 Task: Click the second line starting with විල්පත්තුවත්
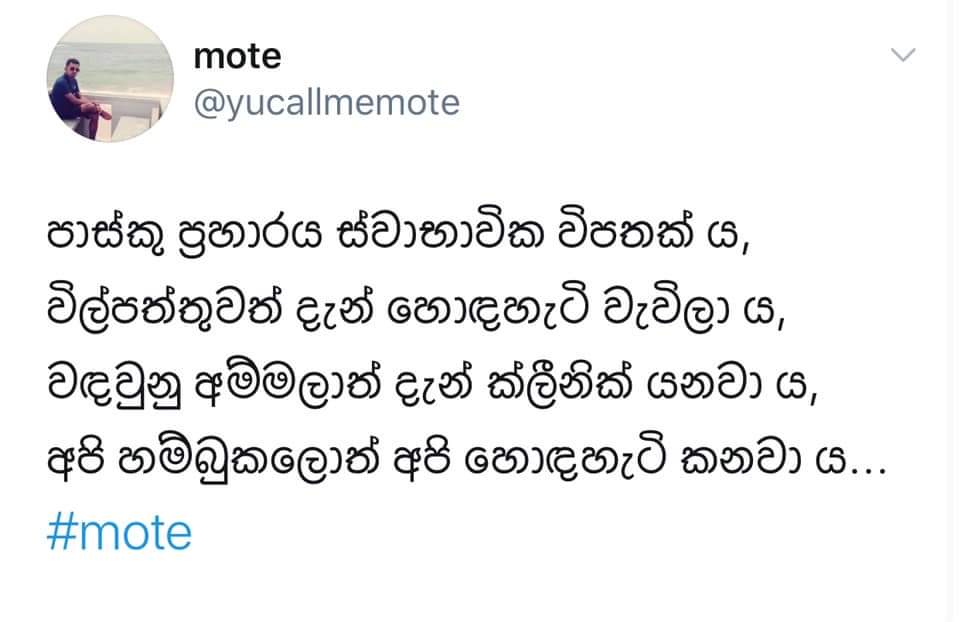click(416, 309)
